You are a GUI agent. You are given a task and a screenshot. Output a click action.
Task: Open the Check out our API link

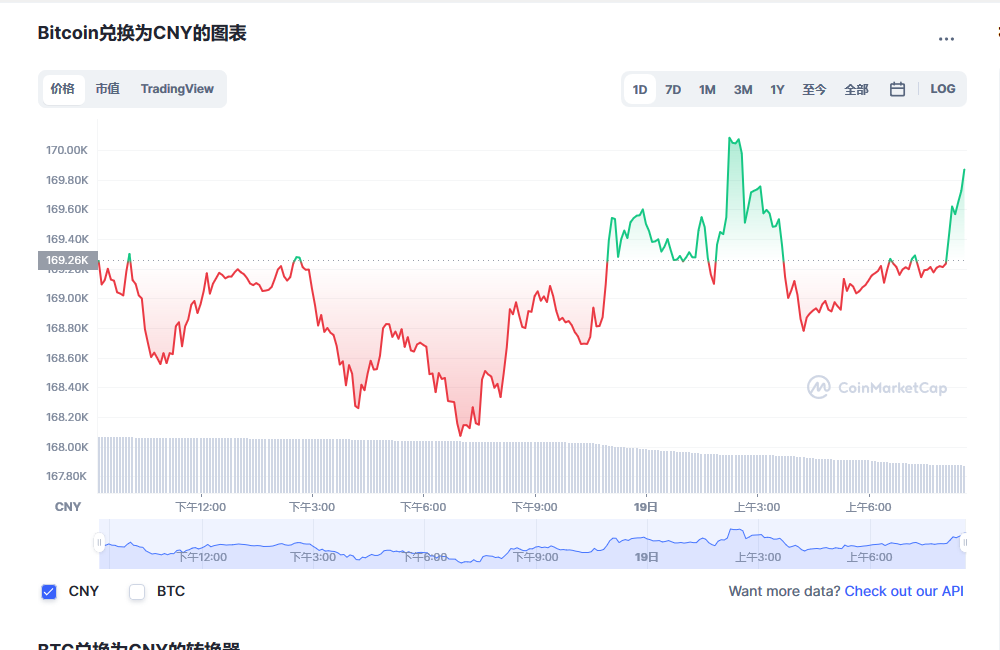[904, 591]
